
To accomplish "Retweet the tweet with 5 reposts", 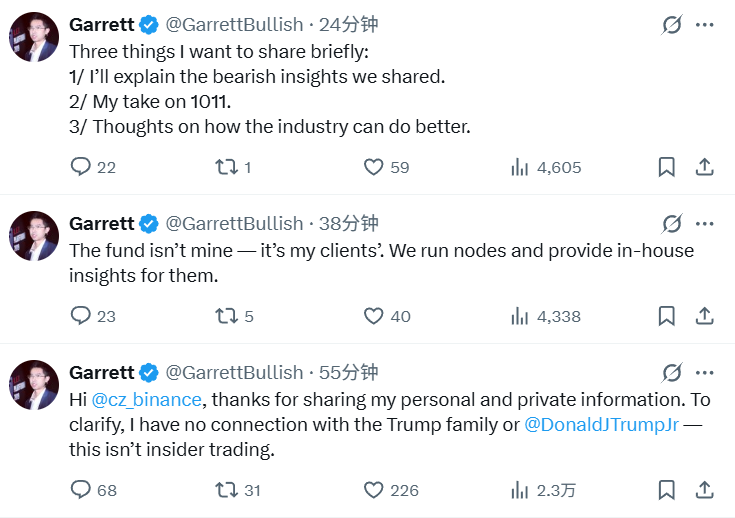I will tap(226, 316).
